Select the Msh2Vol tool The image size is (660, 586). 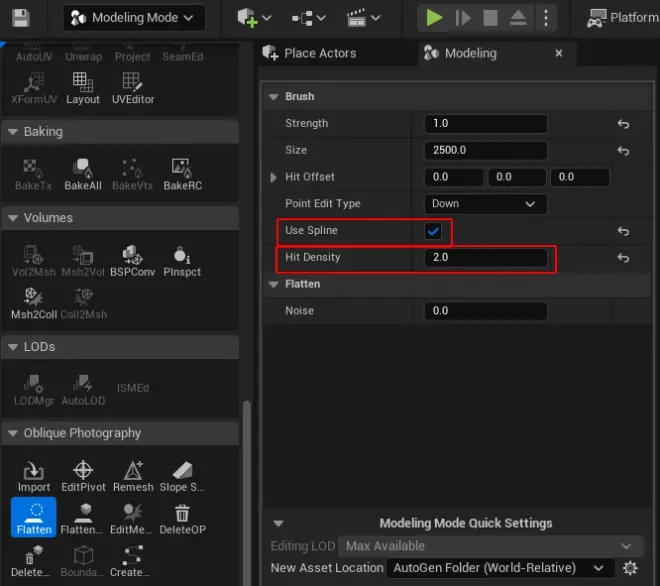[x=83, y=261]
